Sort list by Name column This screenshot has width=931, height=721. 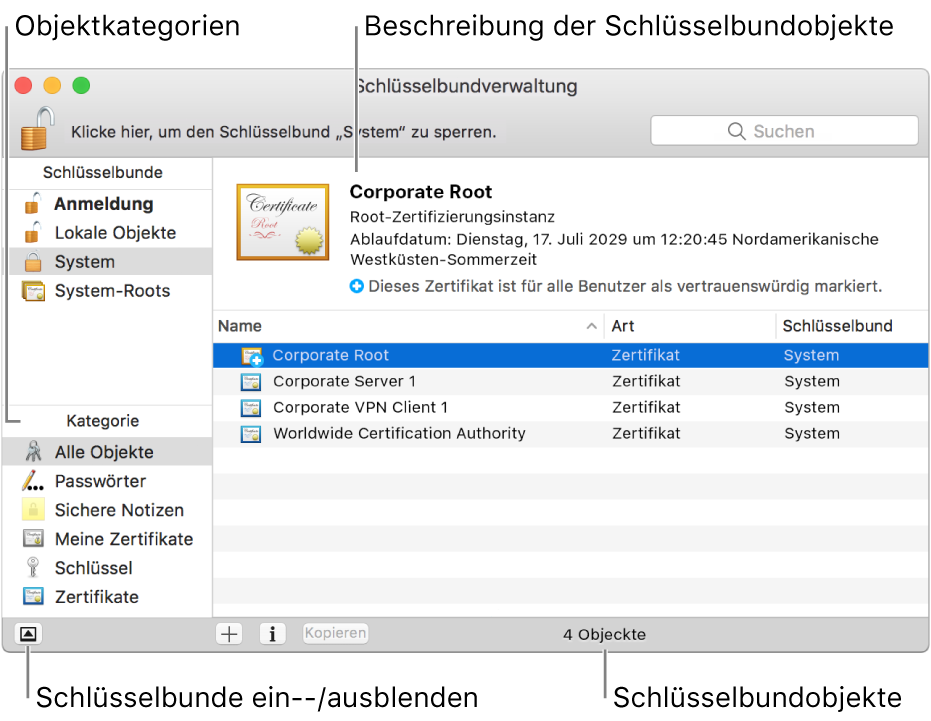click(x=408, y=326)
